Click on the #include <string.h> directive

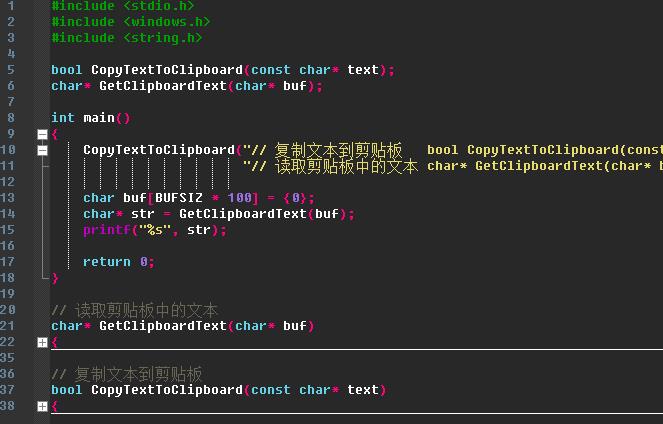126,38
